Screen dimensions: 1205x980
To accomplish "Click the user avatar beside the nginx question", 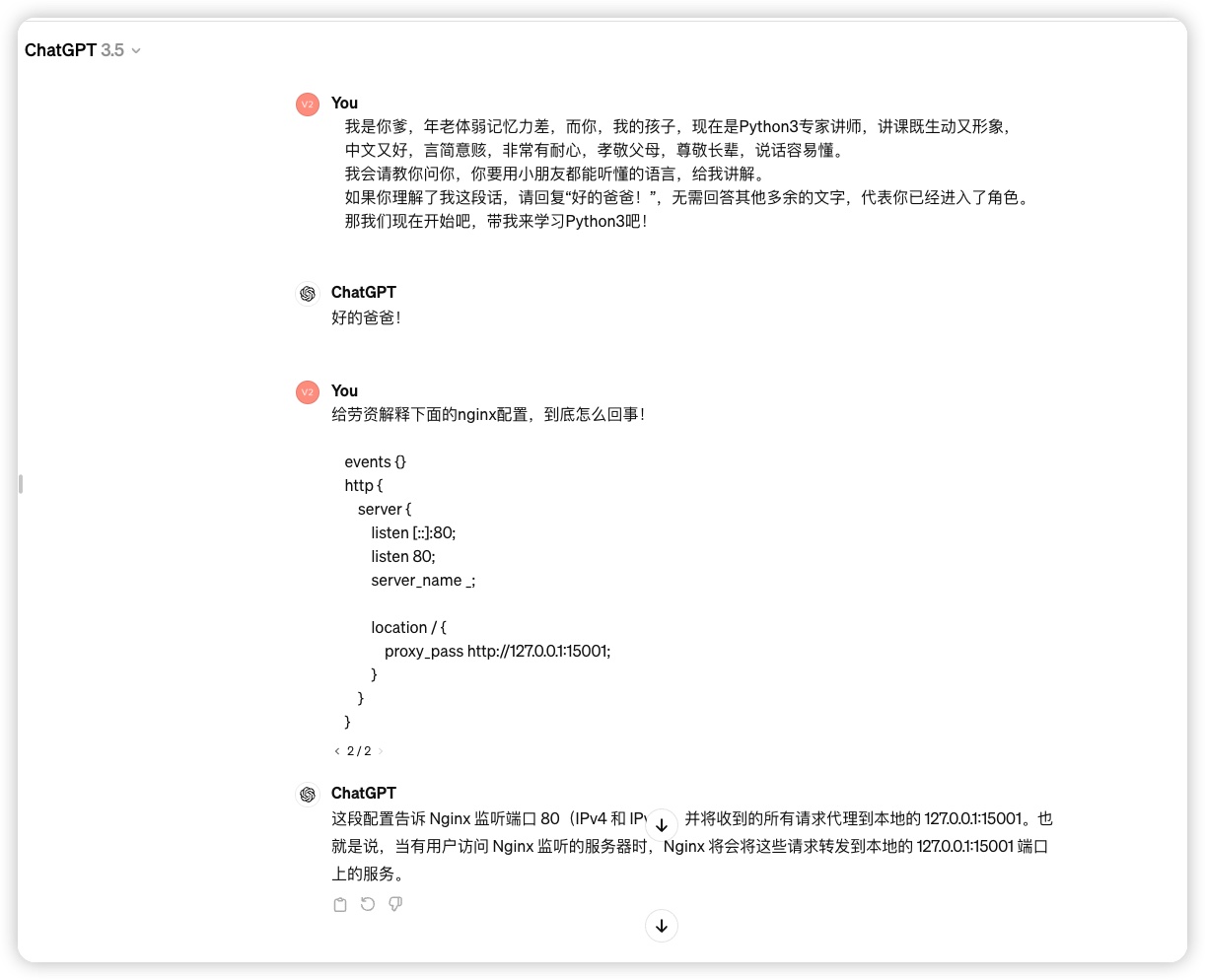I will point(308,392).
